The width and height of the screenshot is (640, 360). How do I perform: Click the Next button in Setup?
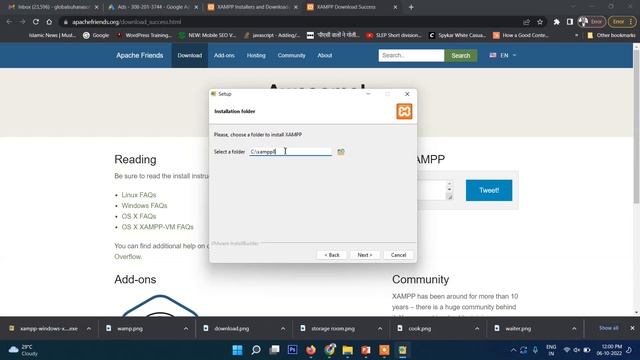coord(365,255)
